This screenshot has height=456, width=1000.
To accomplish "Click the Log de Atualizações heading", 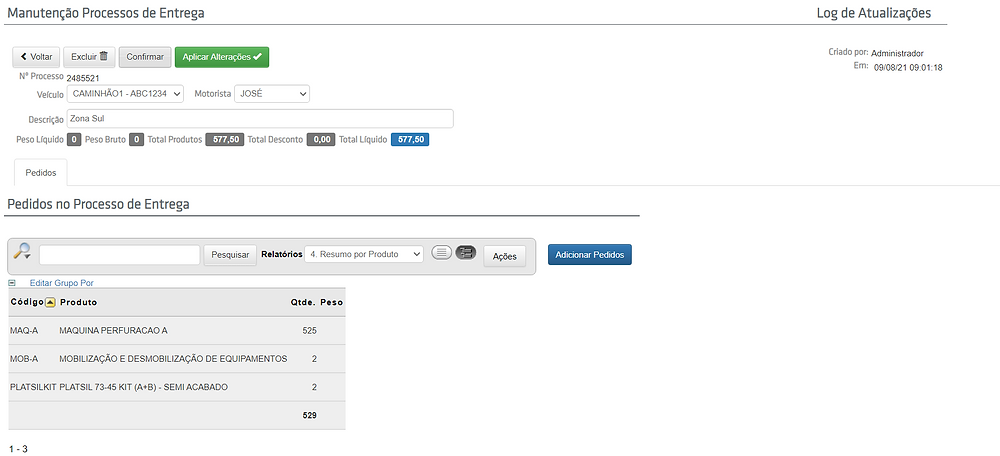I will (874, 13).
